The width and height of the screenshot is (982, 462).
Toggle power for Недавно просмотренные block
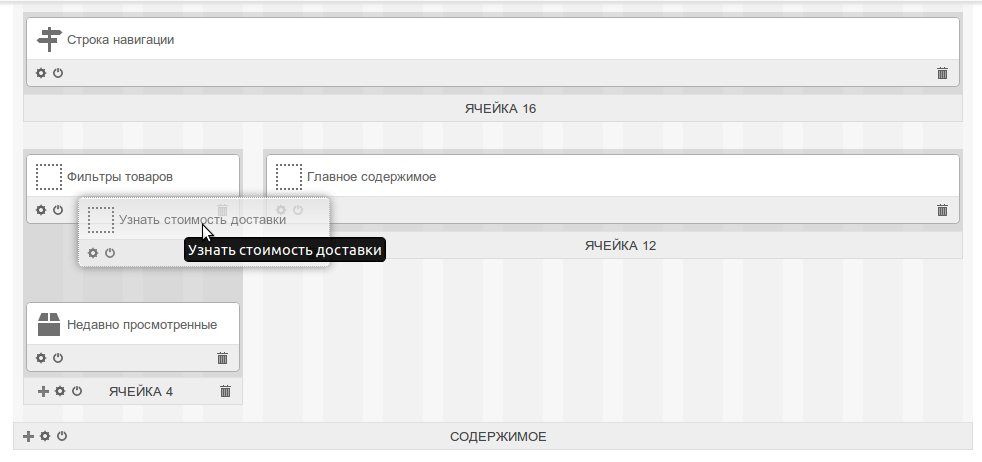[58, 358]
